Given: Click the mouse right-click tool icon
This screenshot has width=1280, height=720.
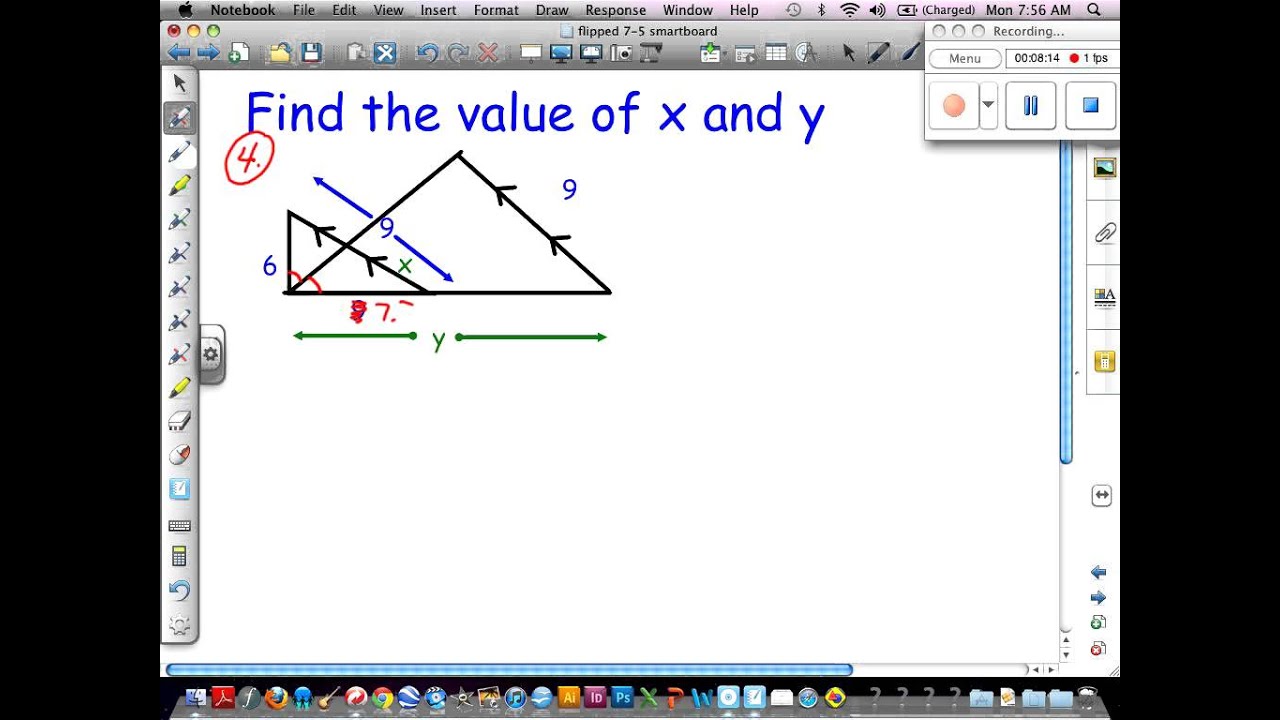Looking at the screenshot, I should [180, 455].
